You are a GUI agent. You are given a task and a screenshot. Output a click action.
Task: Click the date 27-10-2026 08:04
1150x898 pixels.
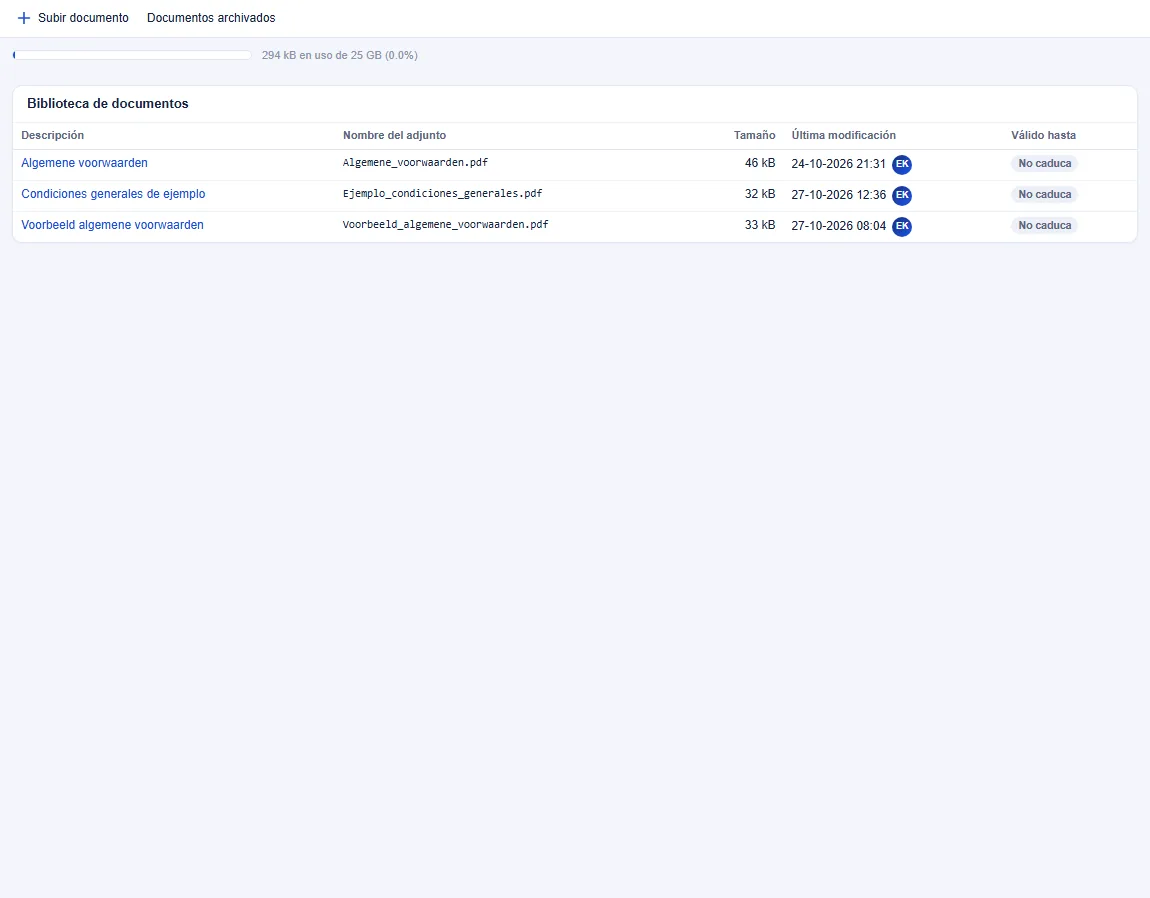(838, 225)
